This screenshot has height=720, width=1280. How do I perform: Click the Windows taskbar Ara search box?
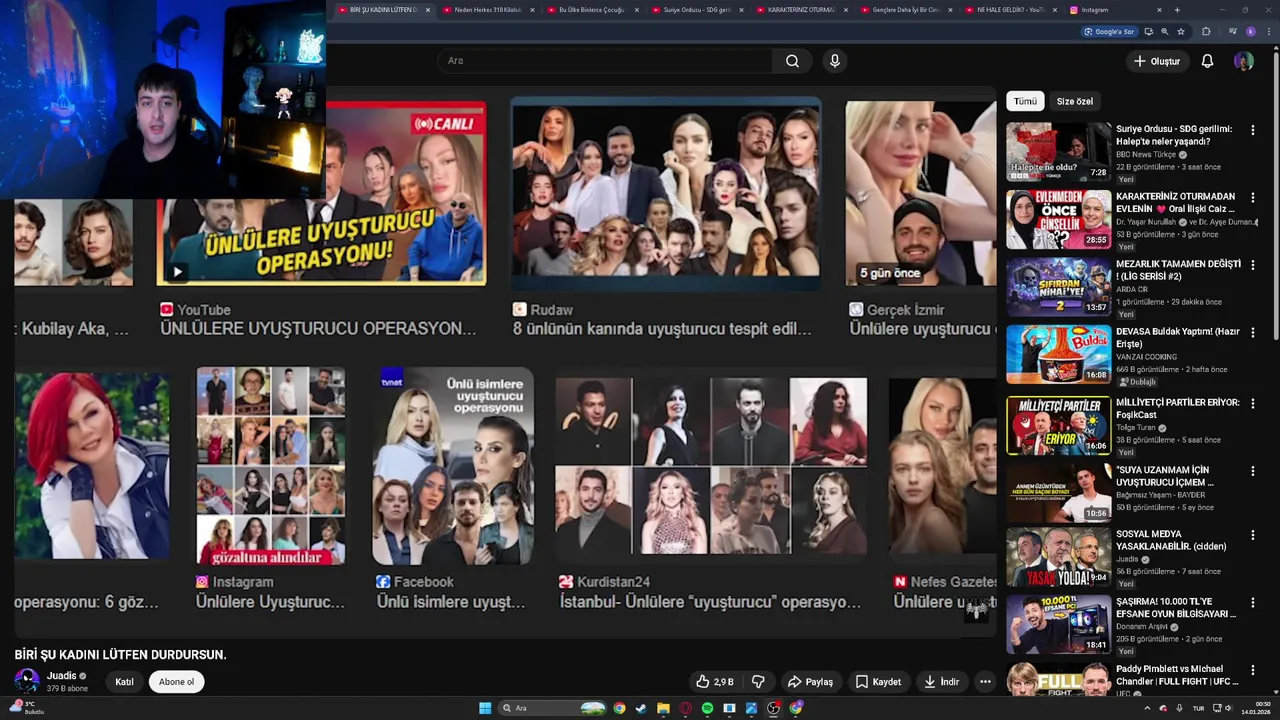pos(553,708)
